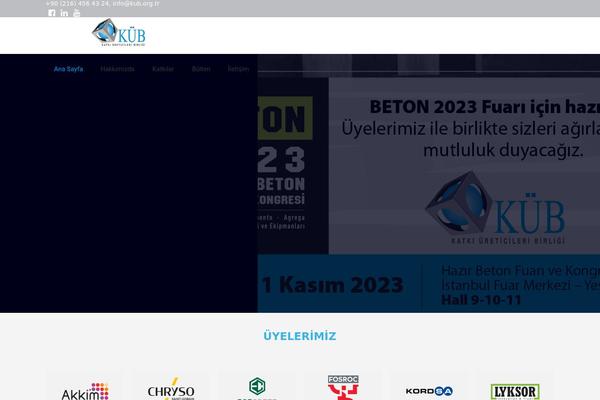Open the Facebook social icon
Image resolution: width=600 pixels, height=400 pixels.
click(x=52, y=13)
